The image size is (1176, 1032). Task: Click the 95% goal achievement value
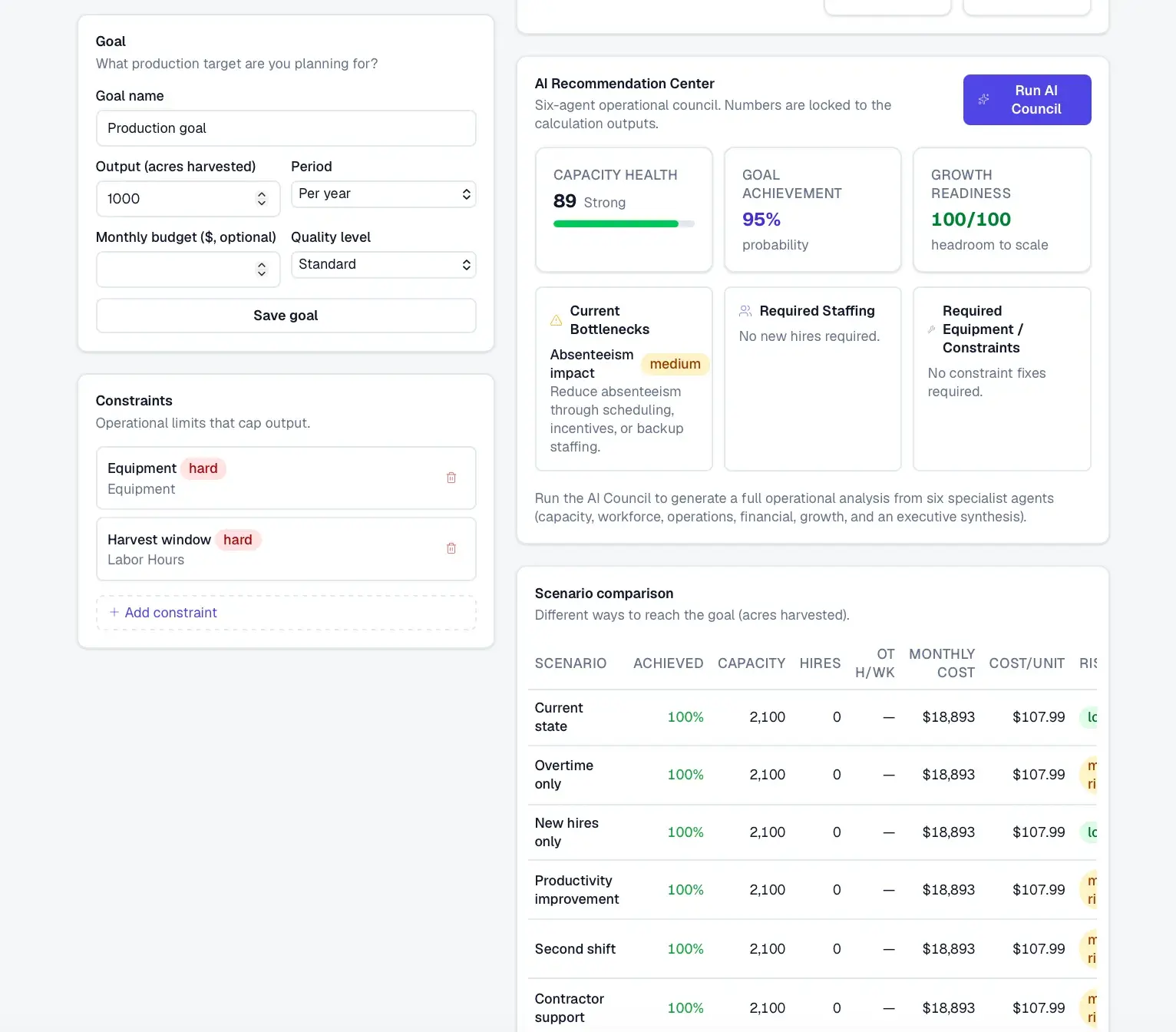click(761, 220)
